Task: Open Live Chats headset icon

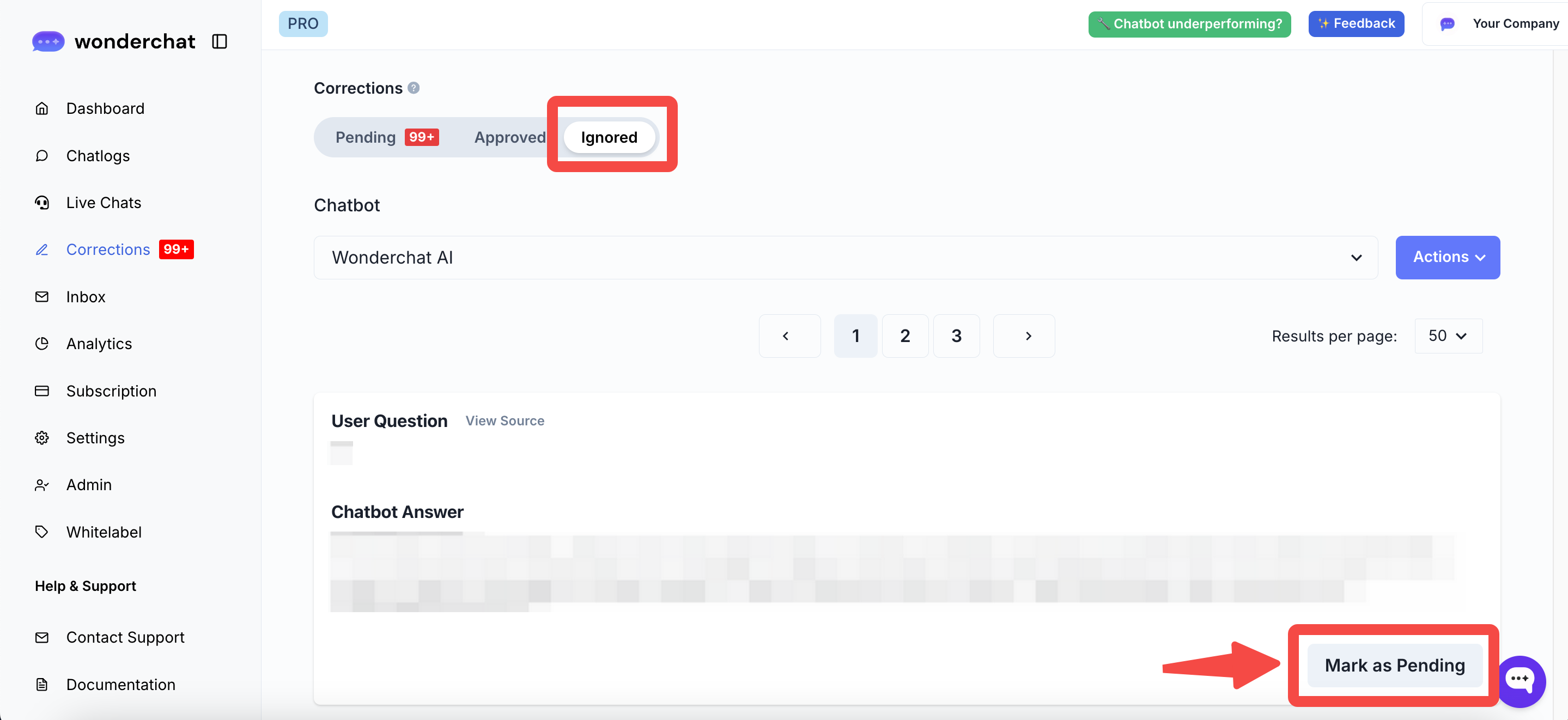Action: (41, 203)
